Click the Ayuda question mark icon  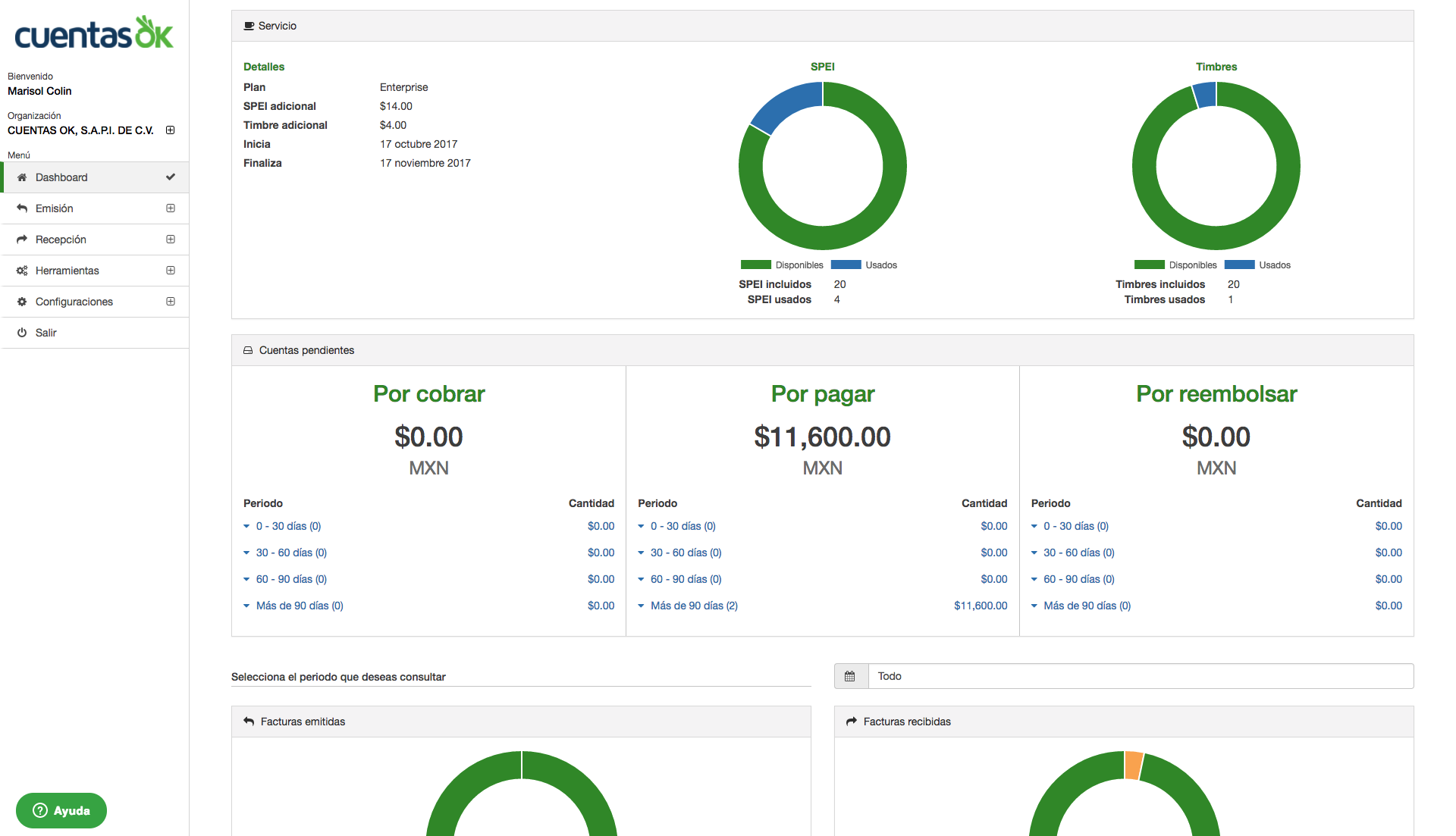[40, 810]
